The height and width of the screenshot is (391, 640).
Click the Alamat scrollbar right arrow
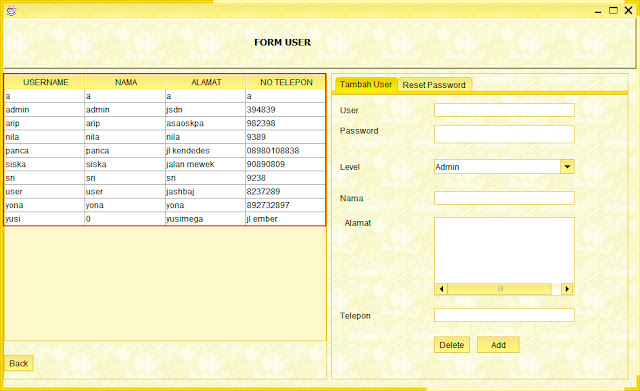[567, 289]
